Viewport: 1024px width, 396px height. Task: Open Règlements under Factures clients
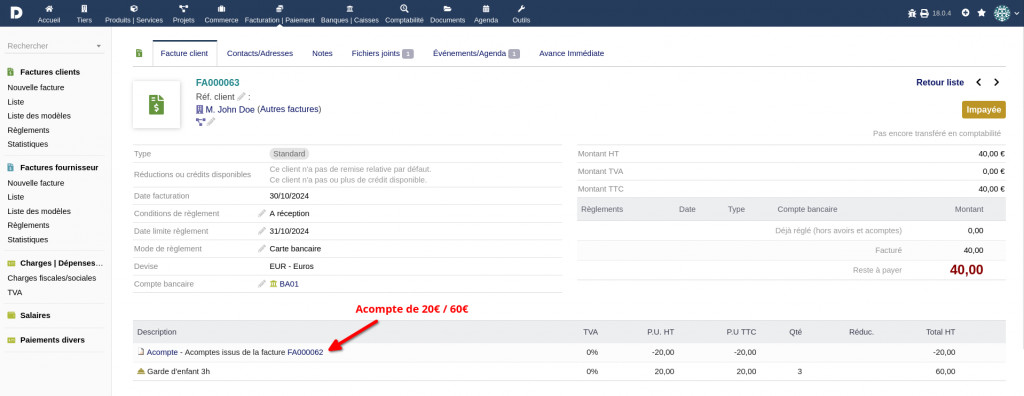click(28, 130)
